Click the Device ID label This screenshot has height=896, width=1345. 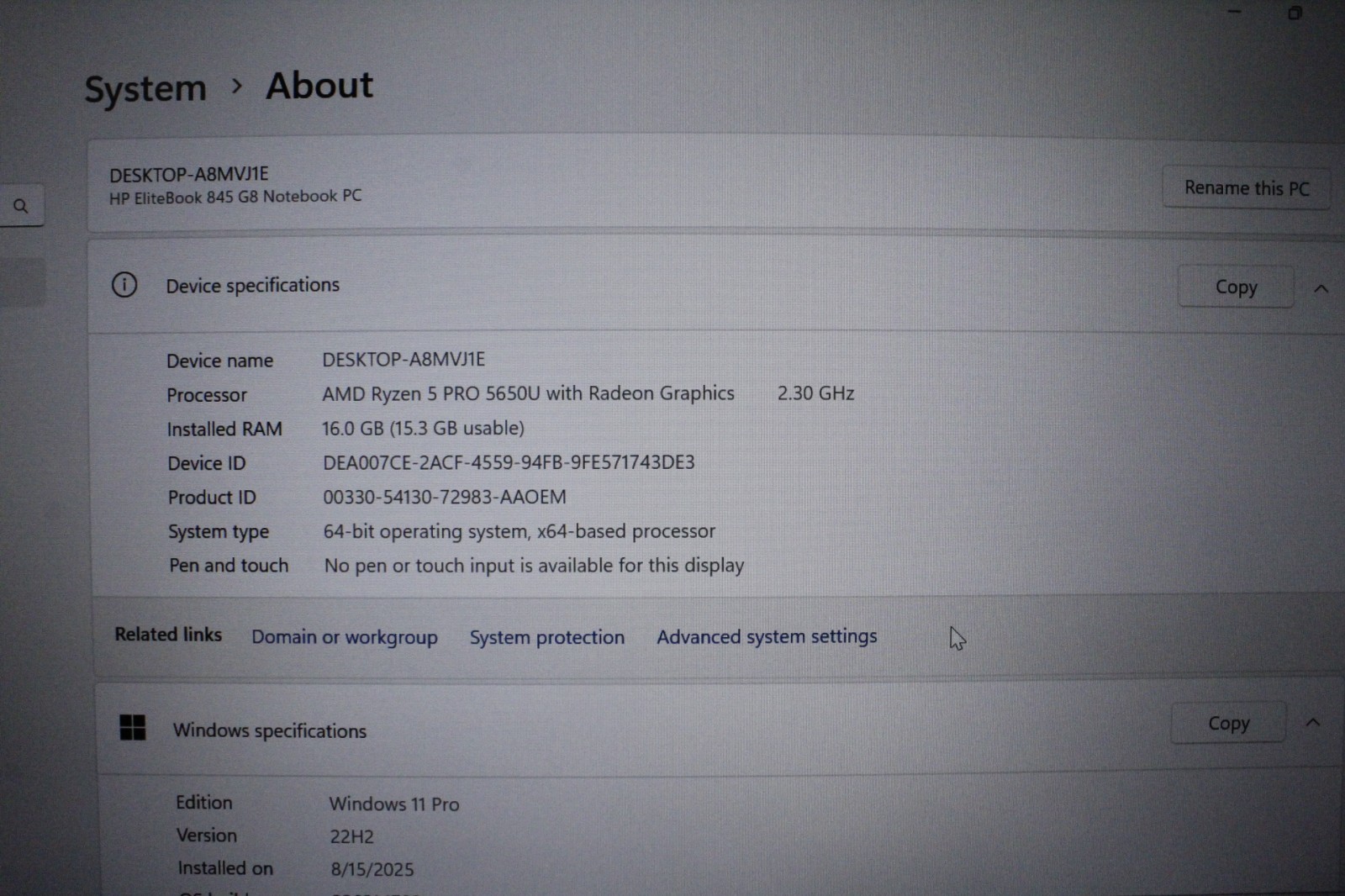[x=207, y=463]
